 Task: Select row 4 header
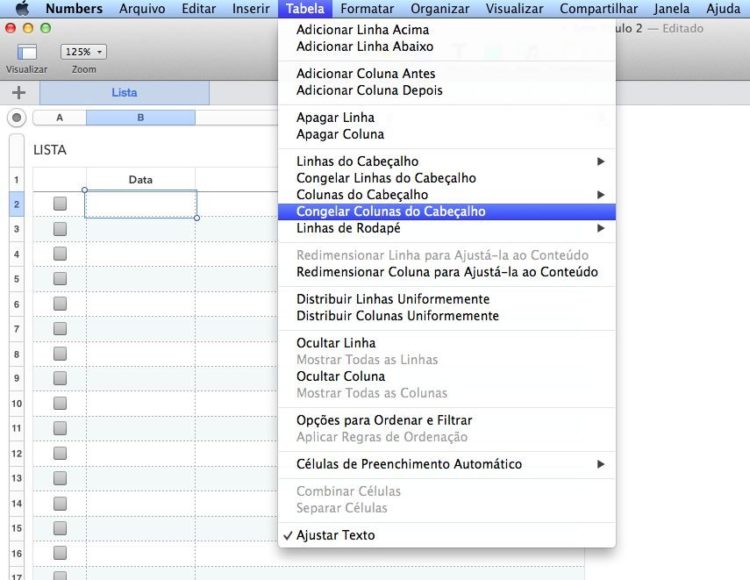point(16,253)
